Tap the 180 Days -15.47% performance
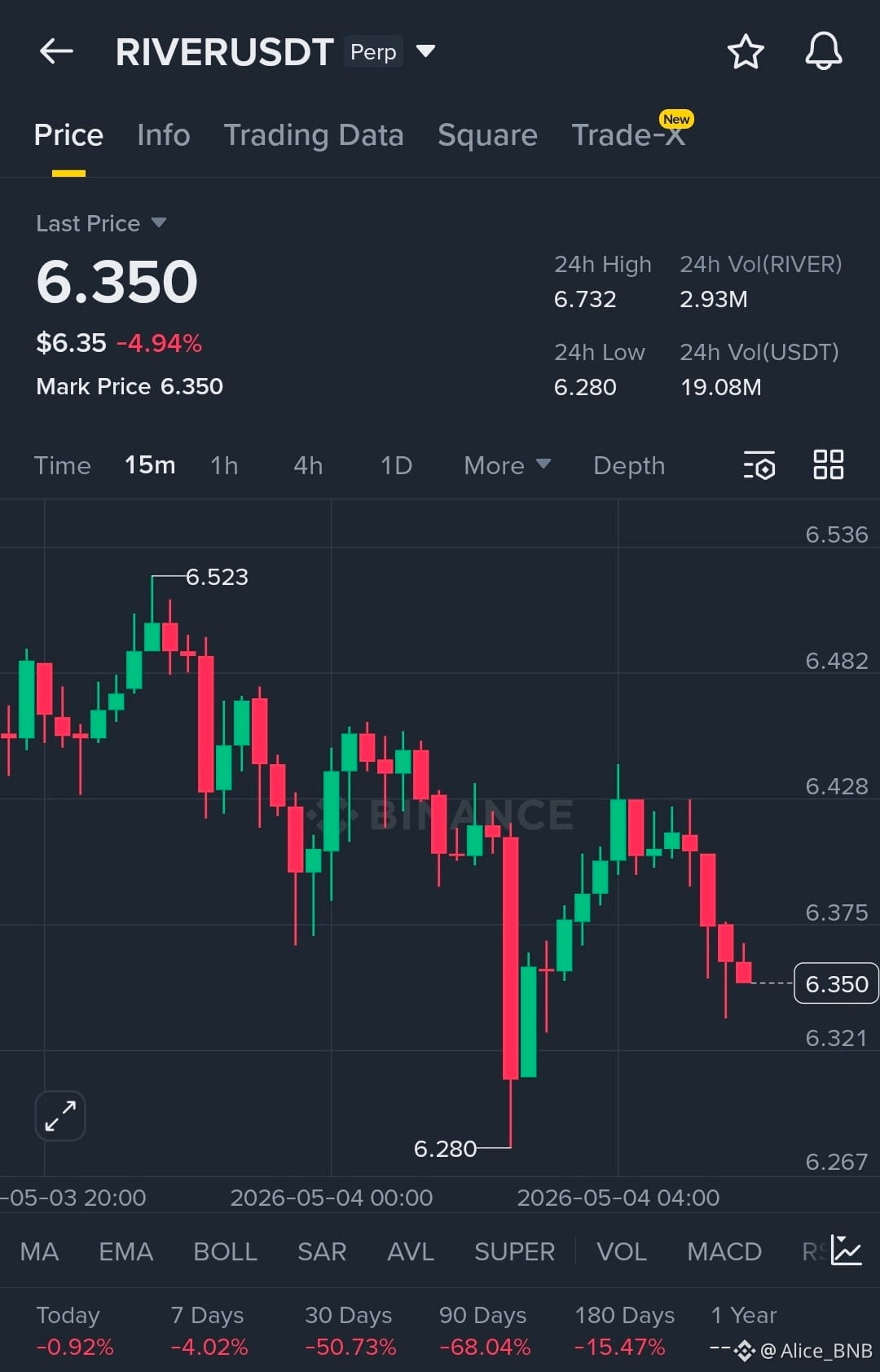 [x=620, y=1347]
